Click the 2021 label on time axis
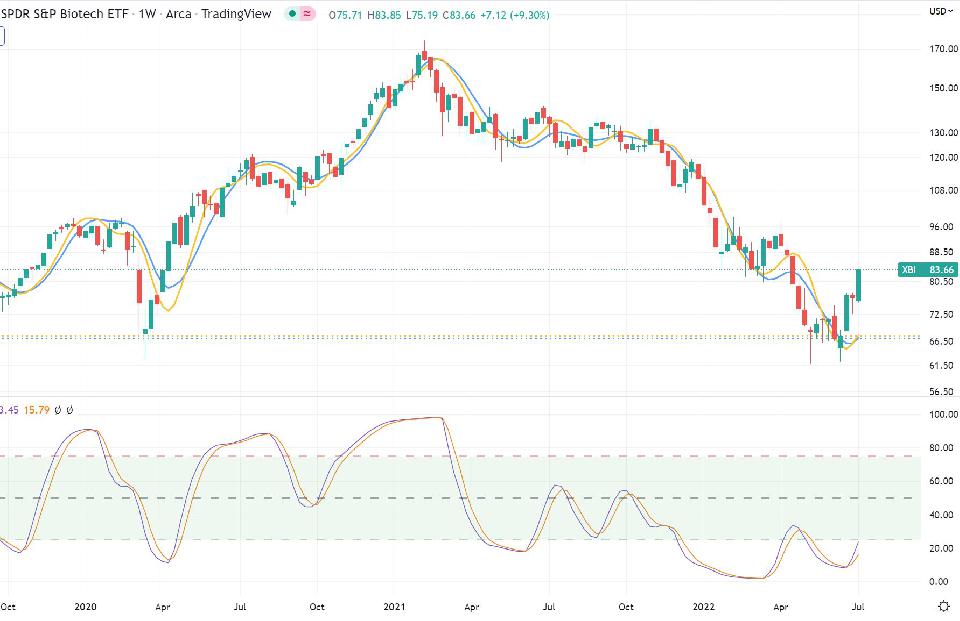960x621 pixels. coord(395,606)
